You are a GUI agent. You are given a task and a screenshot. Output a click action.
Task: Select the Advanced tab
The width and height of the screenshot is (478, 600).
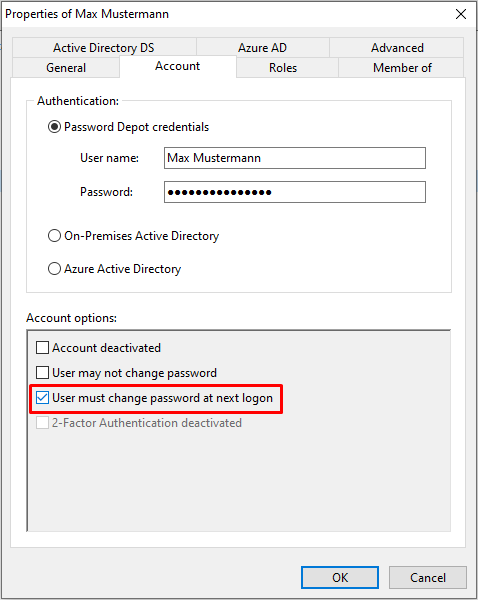click(x=397, y=48)
